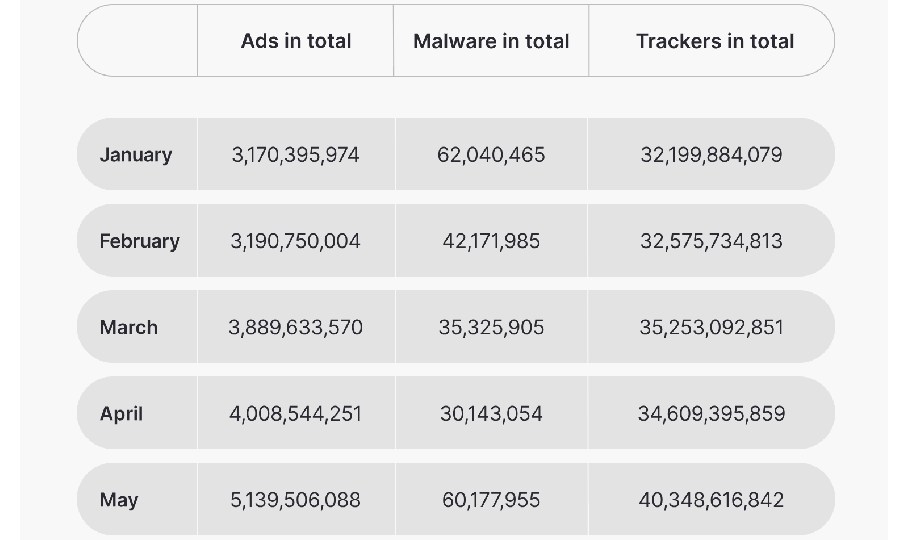The width and height of the screenshot is (900, 540).
Task: Click May malware value 60,177,955
Action: 491,499
